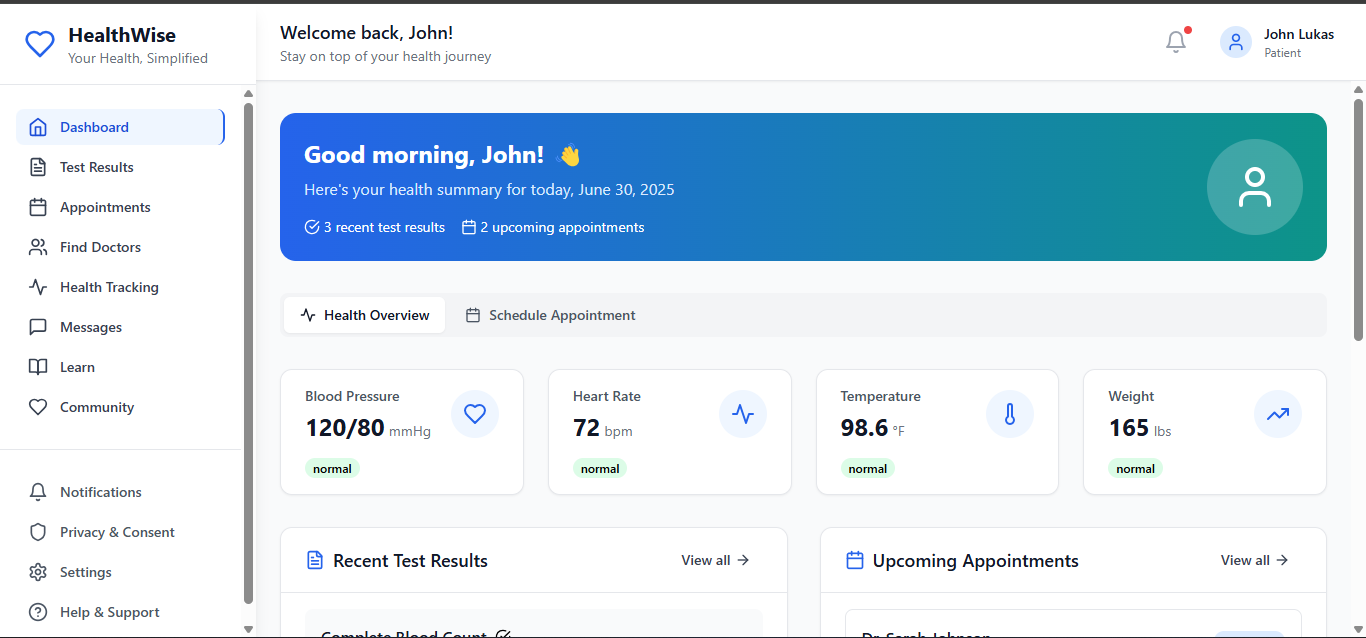Click the Blood Pressure heart icon

click(x=475, y=414)
